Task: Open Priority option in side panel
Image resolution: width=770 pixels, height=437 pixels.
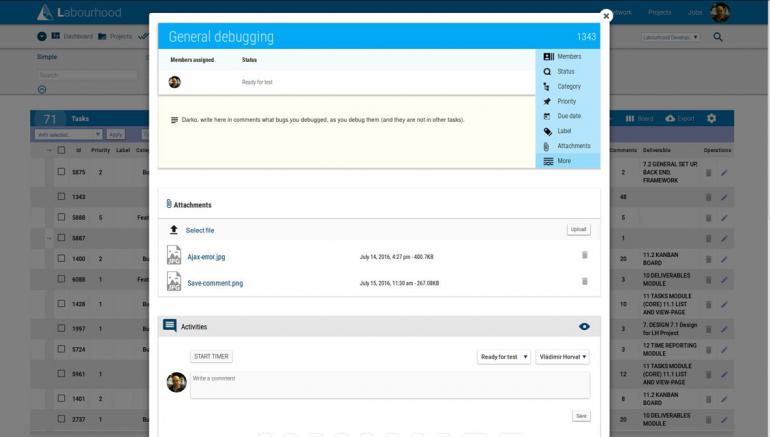Action: tap(566, 101)
